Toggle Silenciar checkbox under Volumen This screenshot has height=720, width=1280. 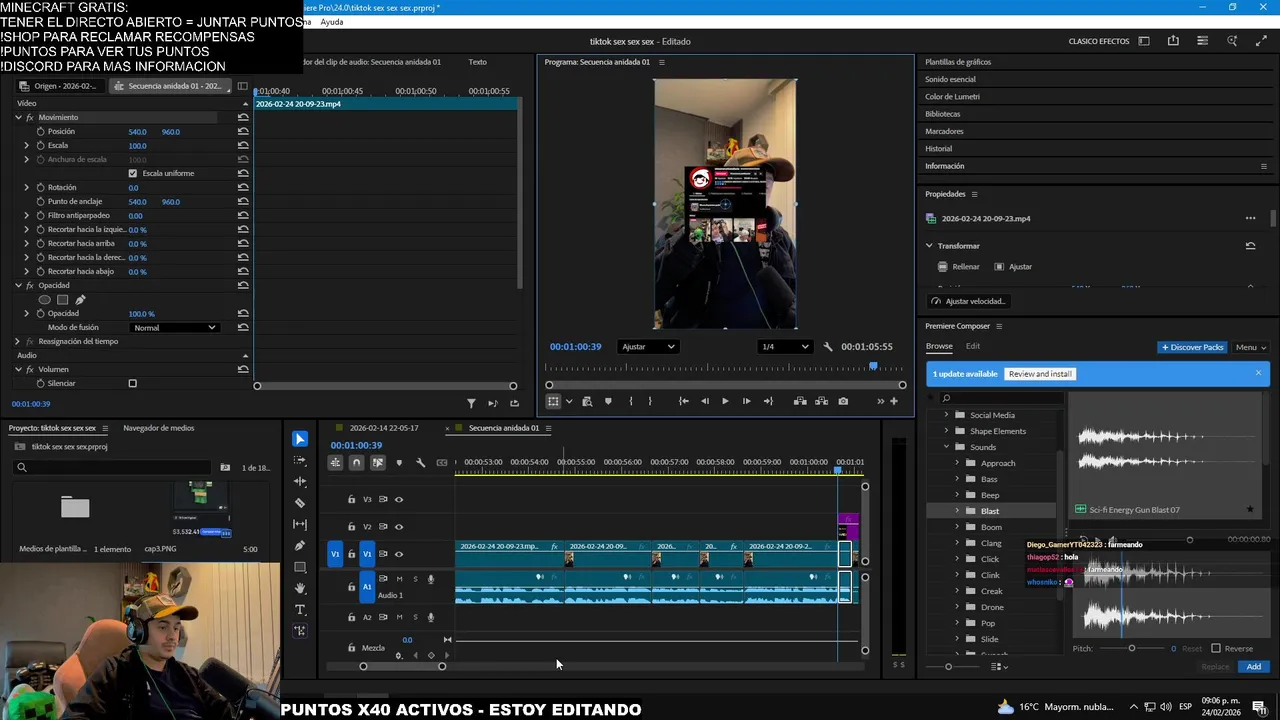[x=132, y=383]
